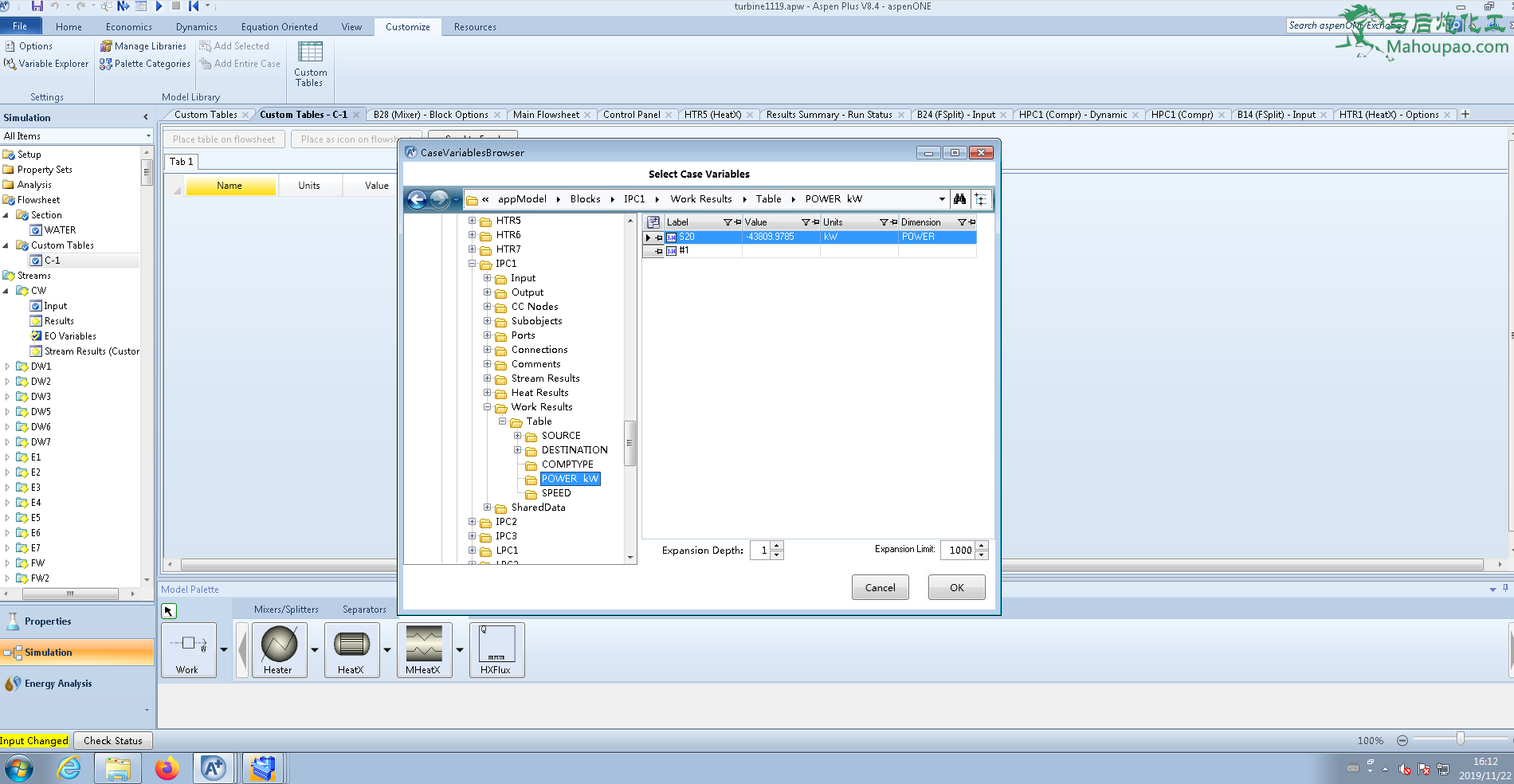1514x784 pixels.
Task: Click the Expansion Limit value field
Action: click(x=959, y=550)
